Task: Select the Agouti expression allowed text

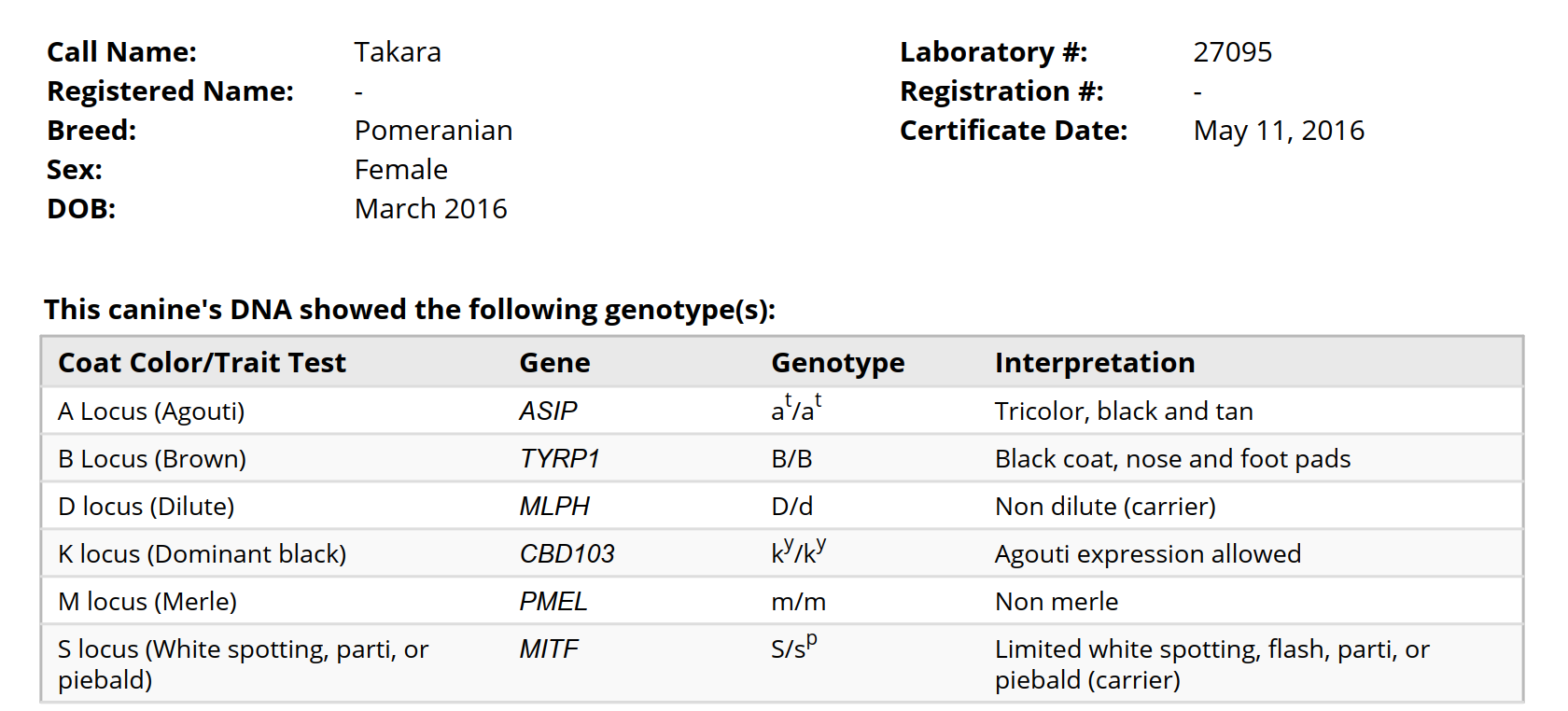Action: (x=1148, y=554)
